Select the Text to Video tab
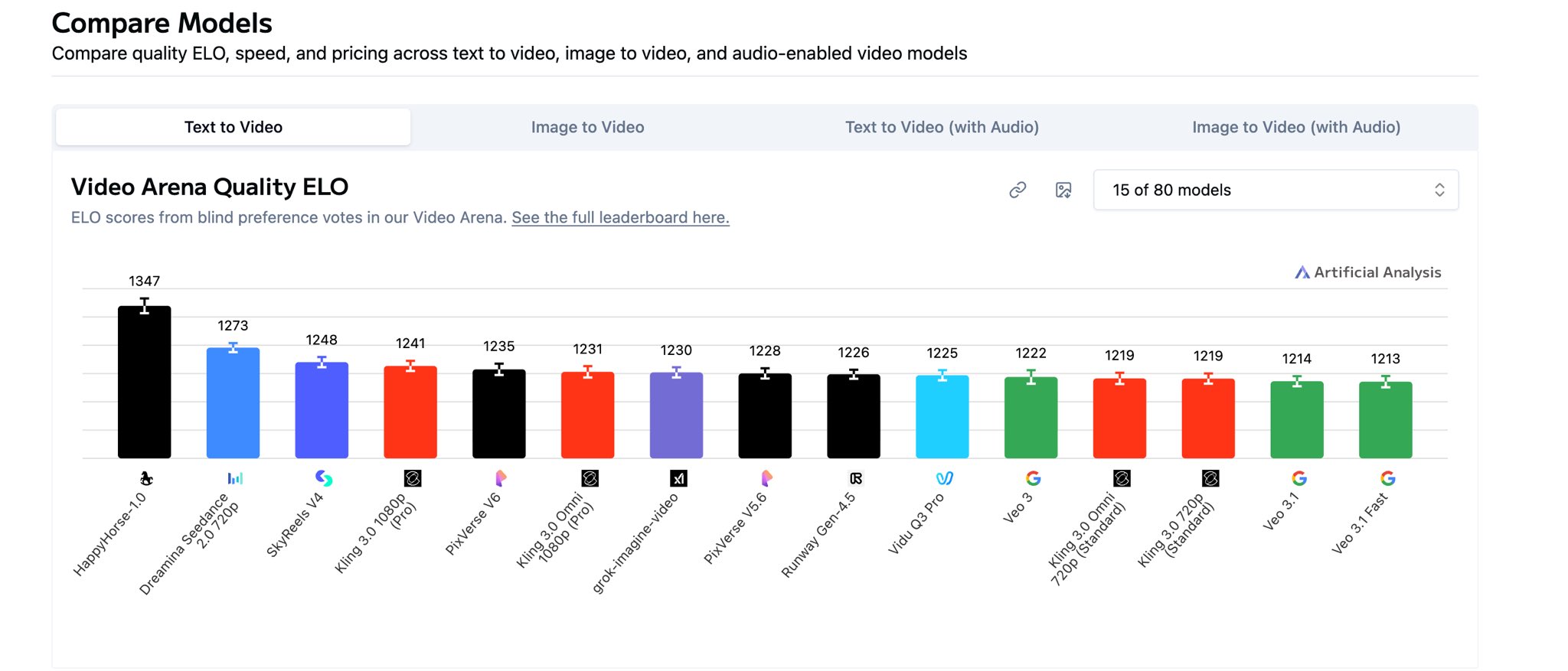The width and height of the screenshot is (1568, 671). [x=234, y=127]
